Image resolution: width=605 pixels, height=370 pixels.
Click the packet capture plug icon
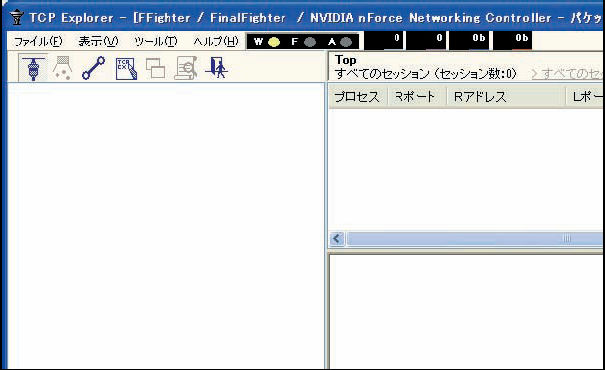(x=33, y=68)
